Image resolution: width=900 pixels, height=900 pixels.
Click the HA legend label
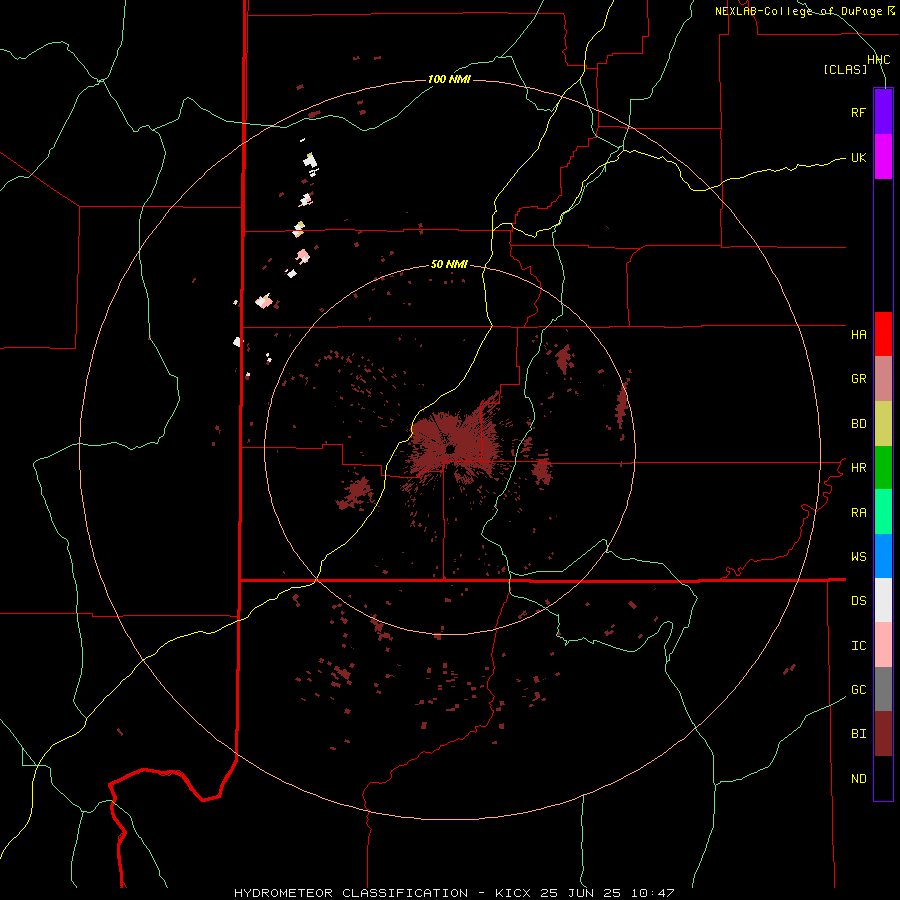(858, 334)
